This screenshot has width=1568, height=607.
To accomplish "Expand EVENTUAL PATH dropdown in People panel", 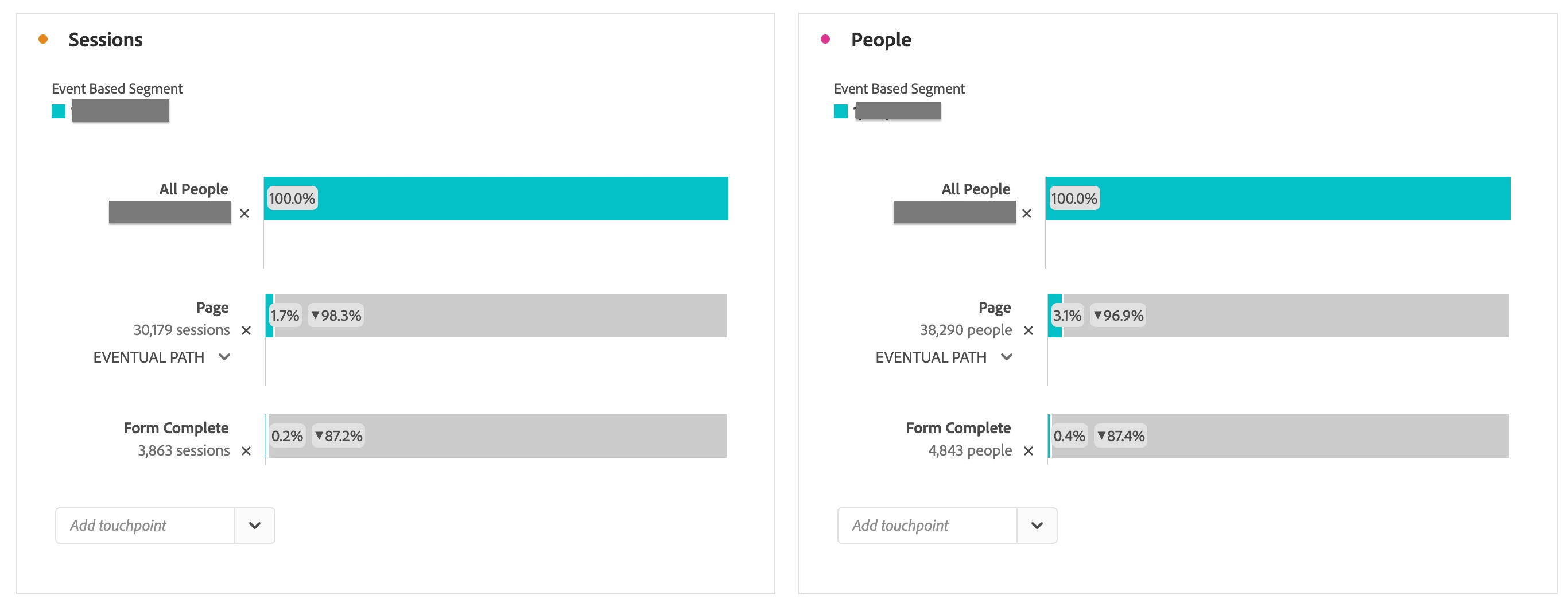I will (x=1007, y=357).
